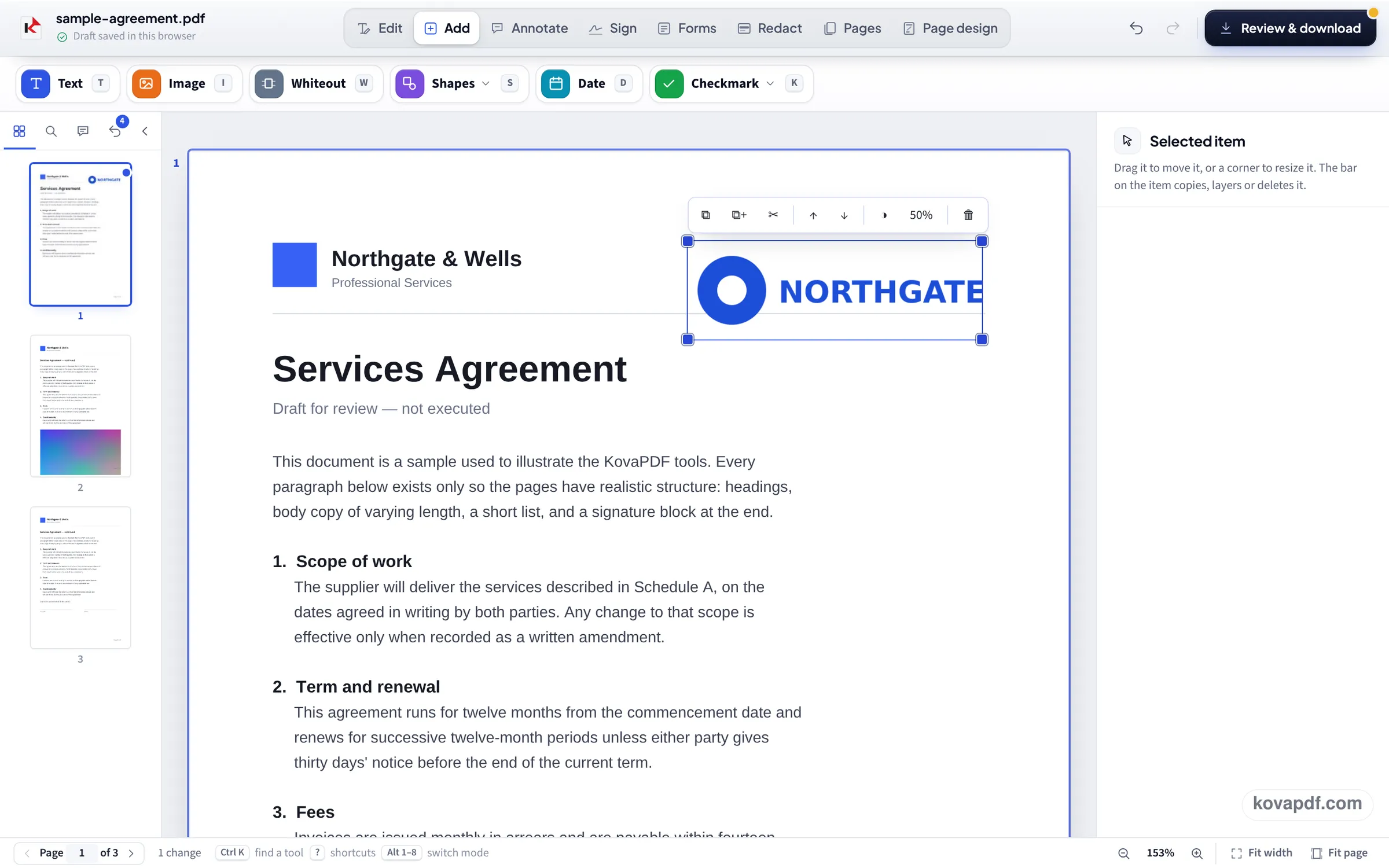Bring the selected item forward (up arrow)
The height and width of the screenshot is (868, 1389).
click(813, 215)
